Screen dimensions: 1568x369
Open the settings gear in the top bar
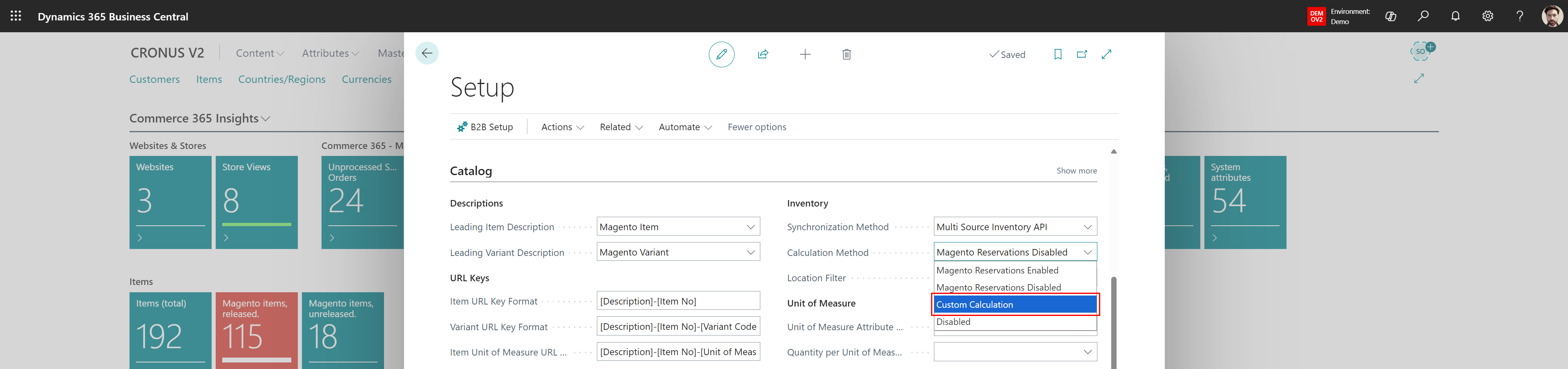coord(1487,16)
